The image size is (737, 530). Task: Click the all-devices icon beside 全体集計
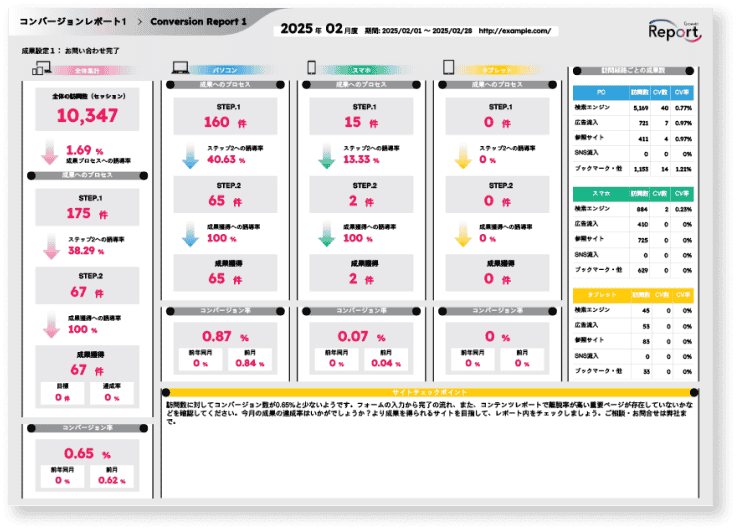coord(42,69)
